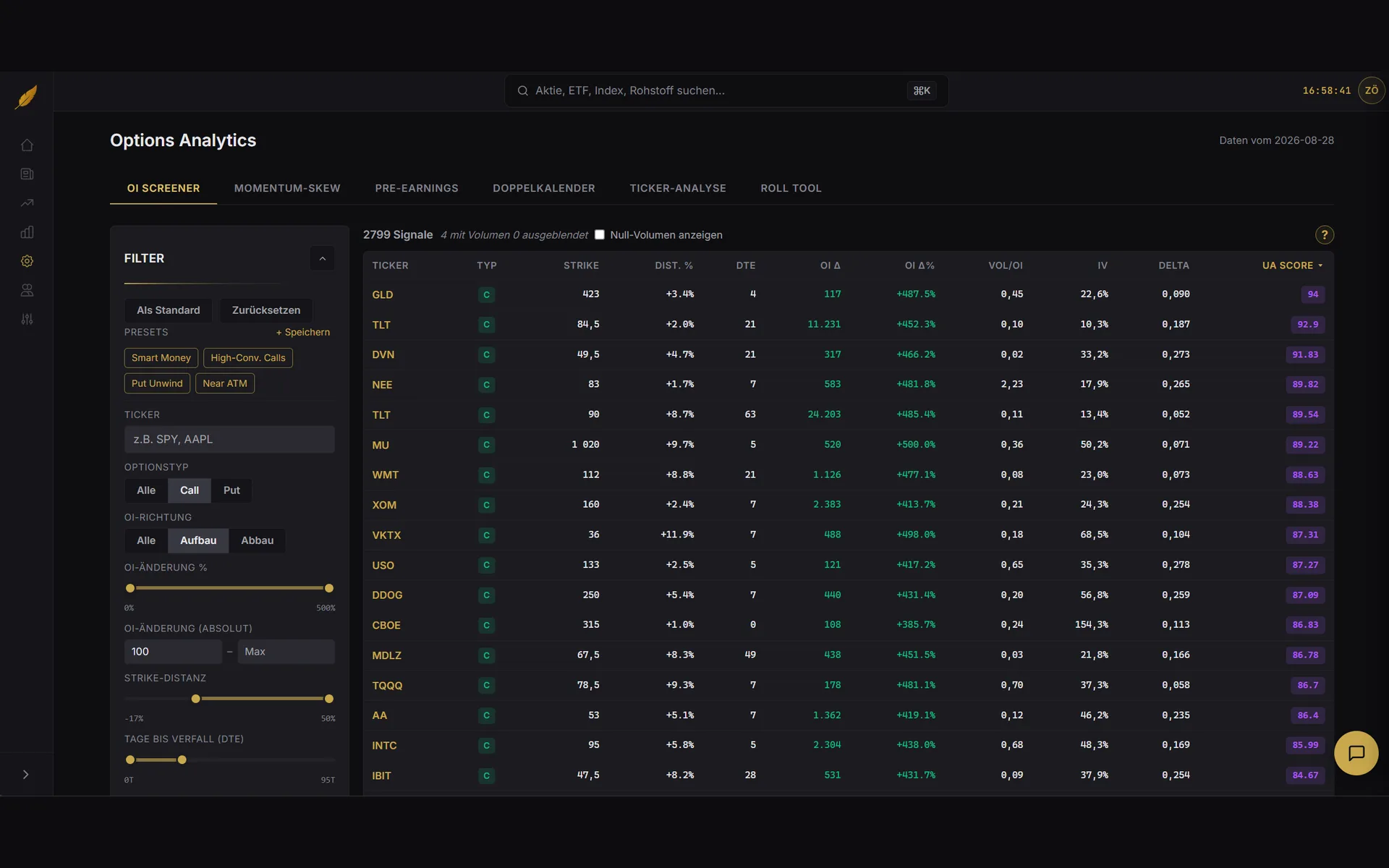Click the UA score badge 92.9

[1307, 325]
